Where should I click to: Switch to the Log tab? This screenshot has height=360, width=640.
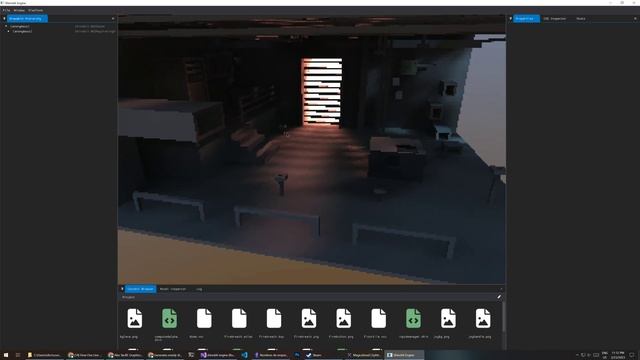(x=199, y=289)
